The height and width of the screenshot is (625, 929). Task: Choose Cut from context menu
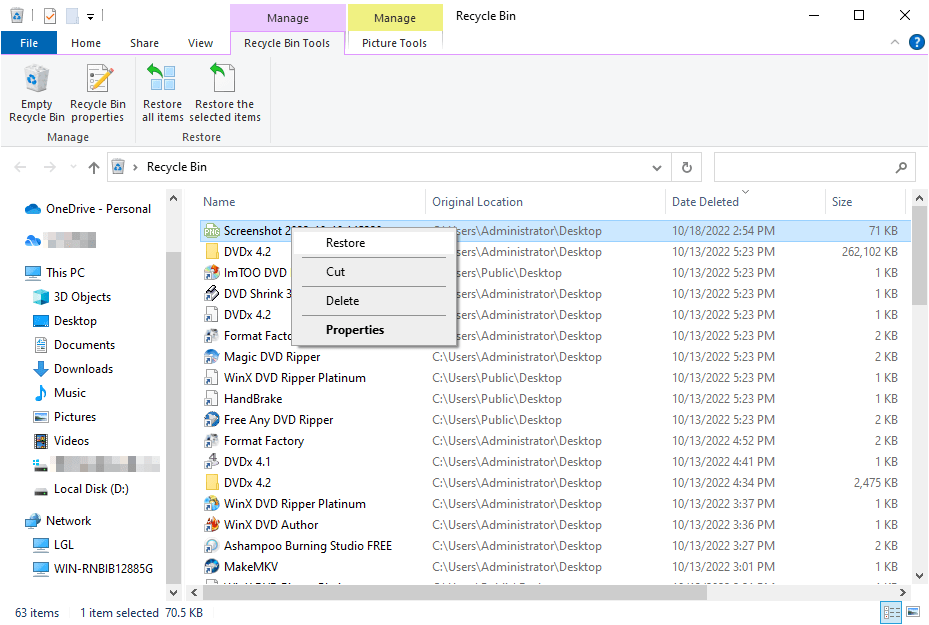374,272
